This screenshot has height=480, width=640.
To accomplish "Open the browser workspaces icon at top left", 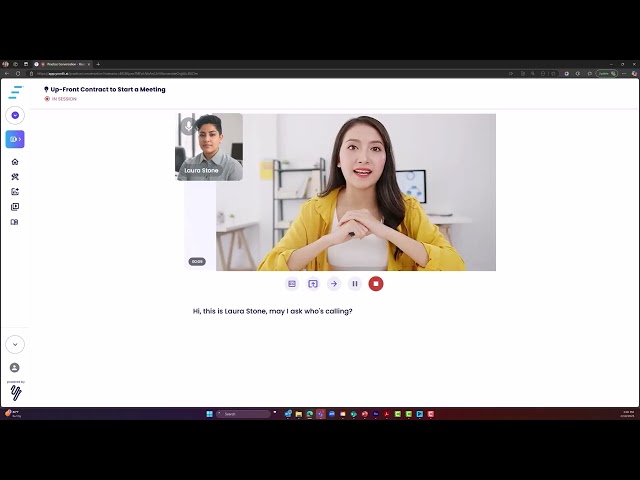I will pos(16,64).
